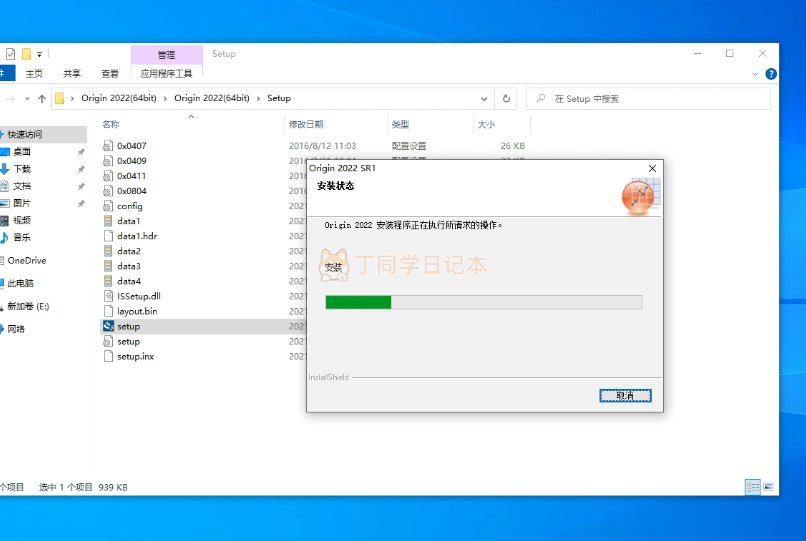806x541 pixels.
Task: Open 下载 in the navigation pane
Action: click(x=22, y=169)
